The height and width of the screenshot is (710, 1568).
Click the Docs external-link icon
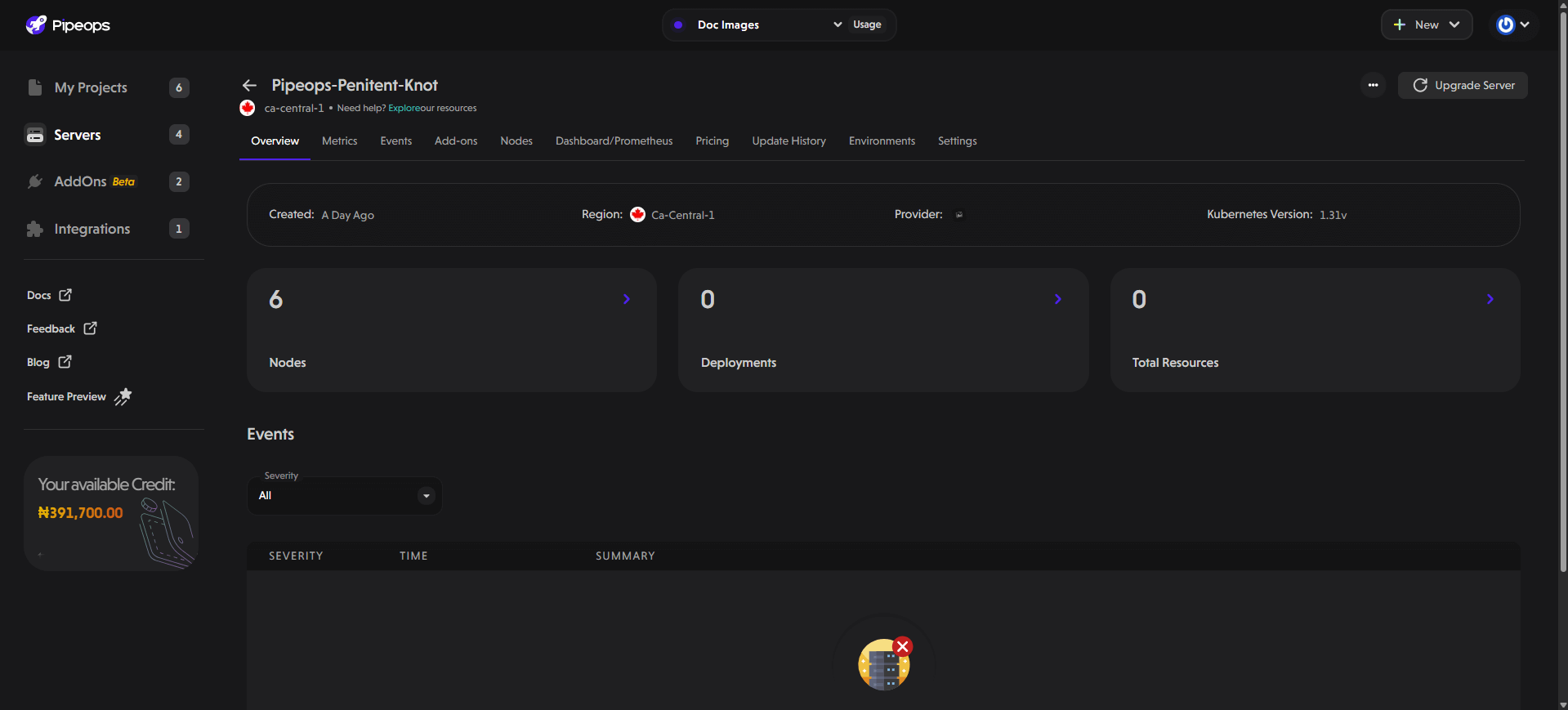(x=65, y=295)
